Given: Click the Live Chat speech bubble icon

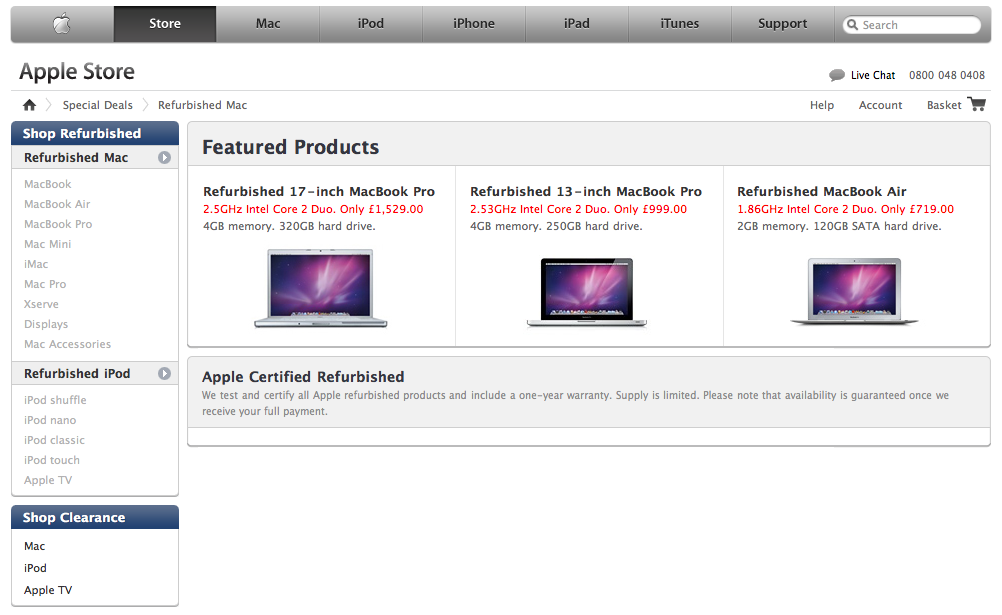Looking at the screenshot, I should tap(836, 75).
